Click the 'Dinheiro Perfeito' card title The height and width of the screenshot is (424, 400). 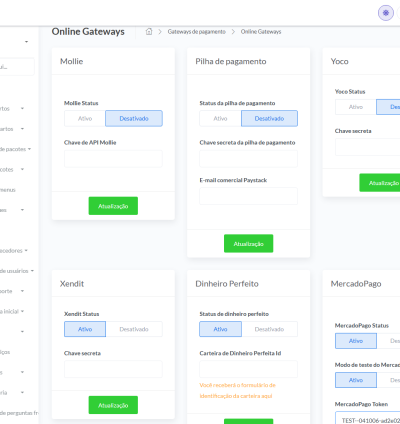227,284
